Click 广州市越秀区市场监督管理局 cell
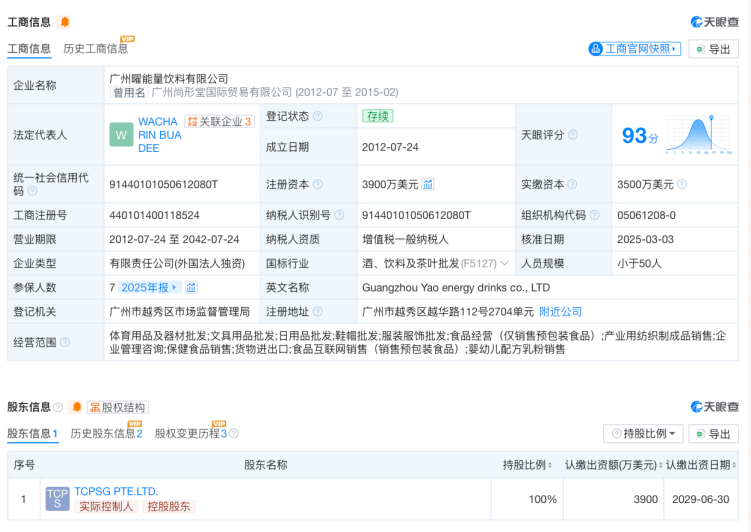The height and width of the screenshot is (532, 751). click(180, 312)
